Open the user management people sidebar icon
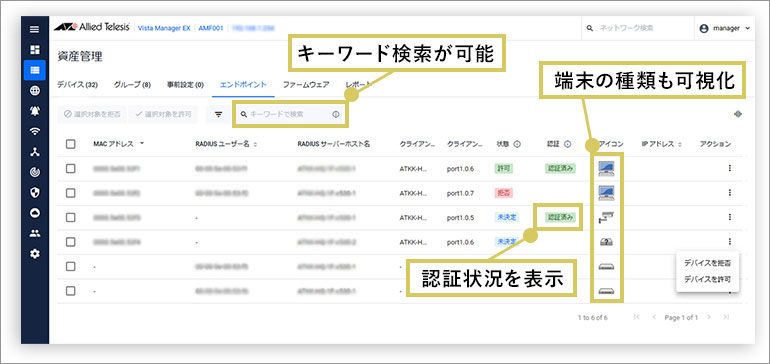Viewport: 770px width, 364px height. pyautogui.click(x=35, y=233)
